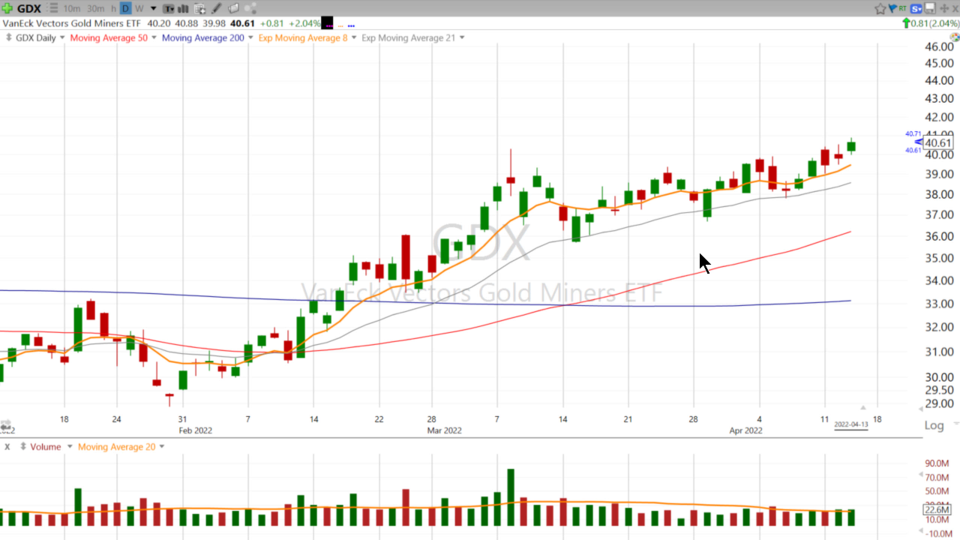Viewport: 960px width, 540px height.
Task: Click the GDX Daily plot label
Action: click(x=36, y=38)
